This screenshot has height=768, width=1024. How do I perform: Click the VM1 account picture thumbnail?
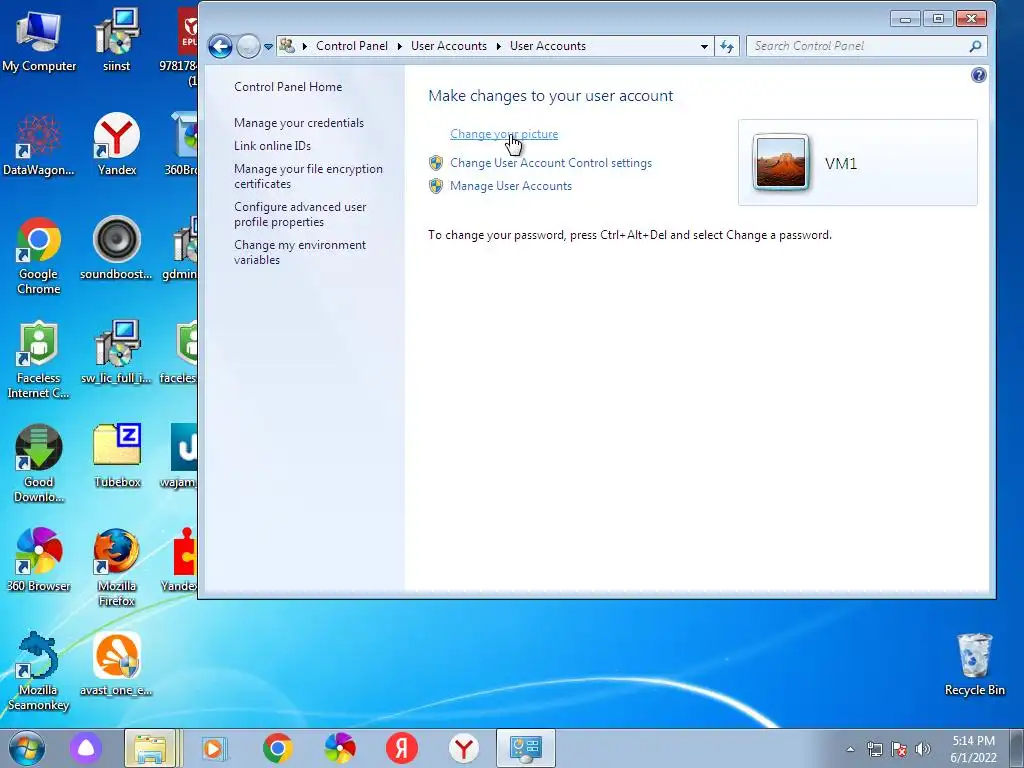click(780, 162)
